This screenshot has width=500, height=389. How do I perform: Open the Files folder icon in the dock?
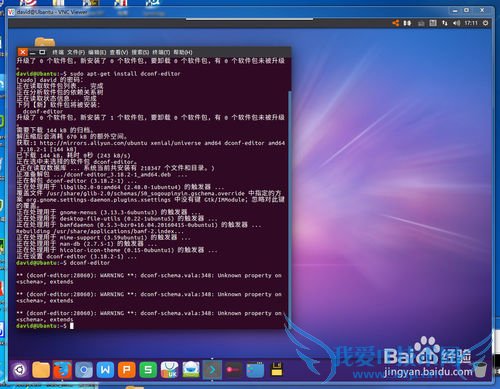[41, 370]
